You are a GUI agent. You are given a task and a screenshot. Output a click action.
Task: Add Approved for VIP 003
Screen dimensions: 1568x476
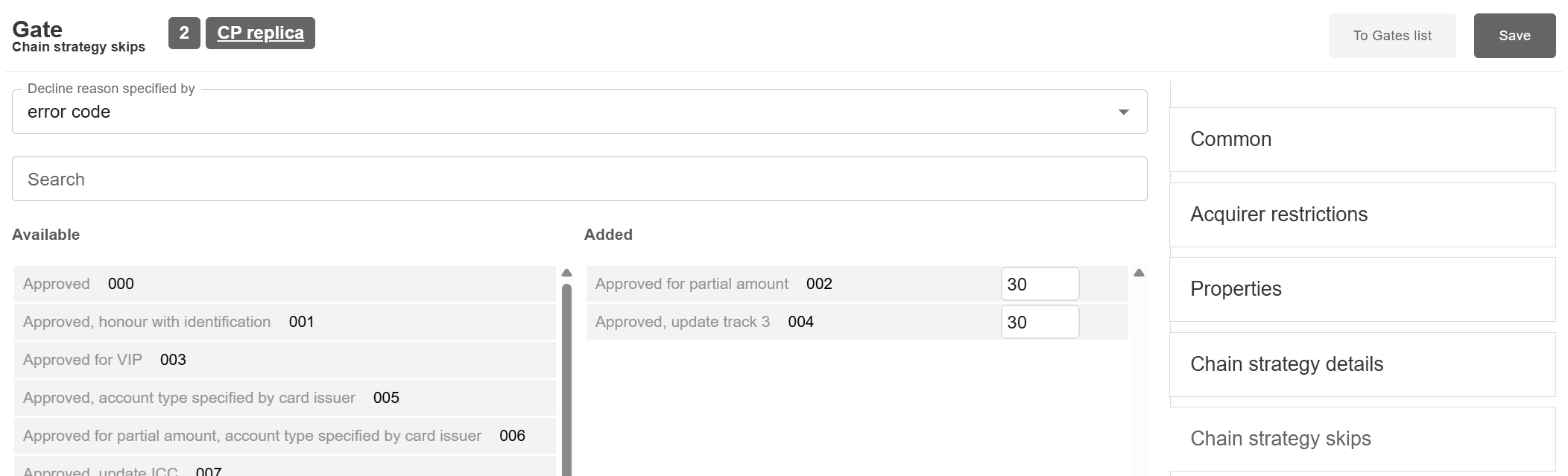(x=285, y=360)
